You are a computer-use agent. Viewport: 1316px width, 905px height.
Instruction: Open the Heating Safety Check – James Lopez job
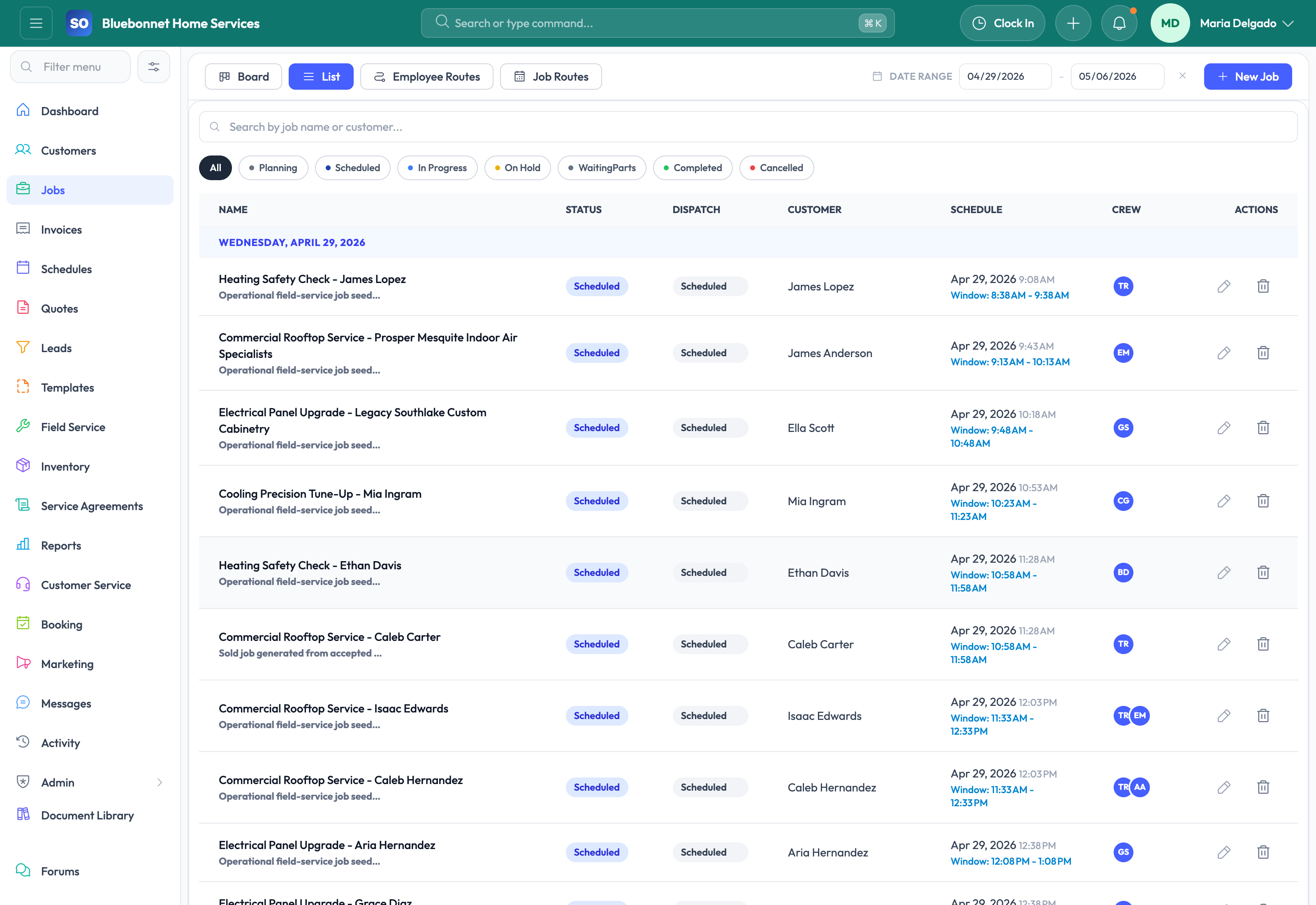click(x=312, y=279)
